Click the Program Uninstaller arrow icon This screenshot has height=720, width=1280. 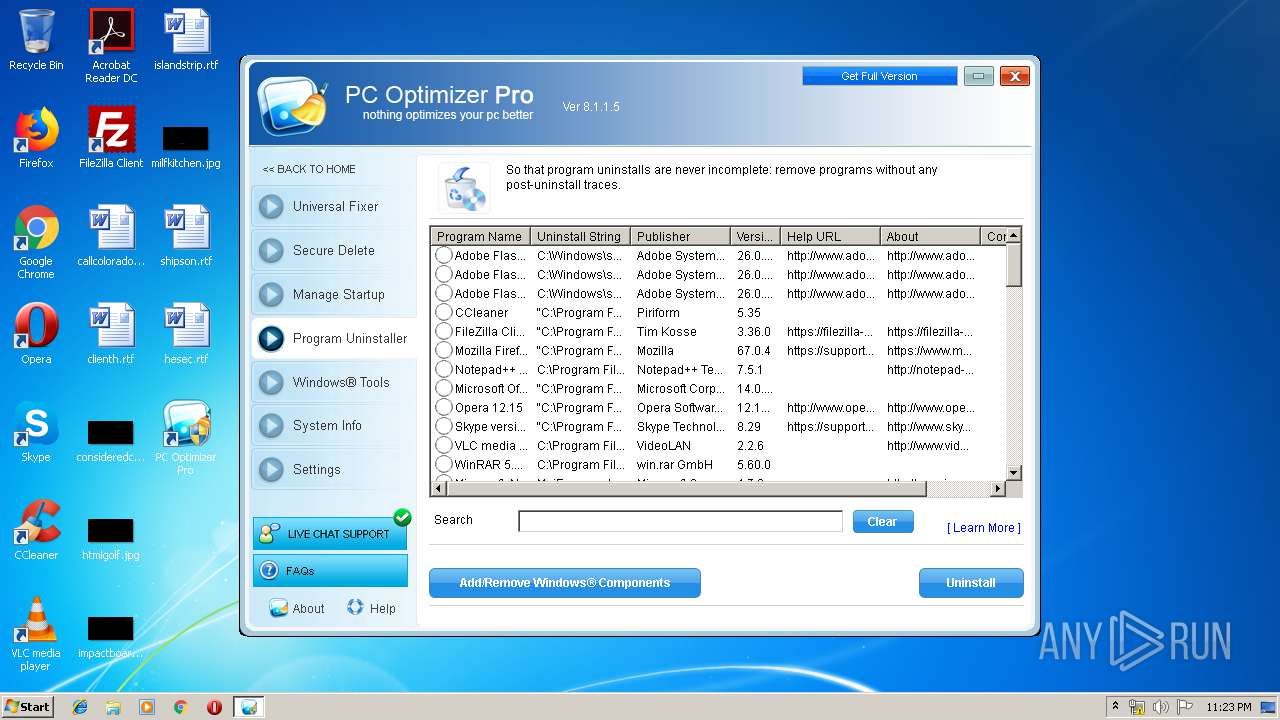pos(271,339)
